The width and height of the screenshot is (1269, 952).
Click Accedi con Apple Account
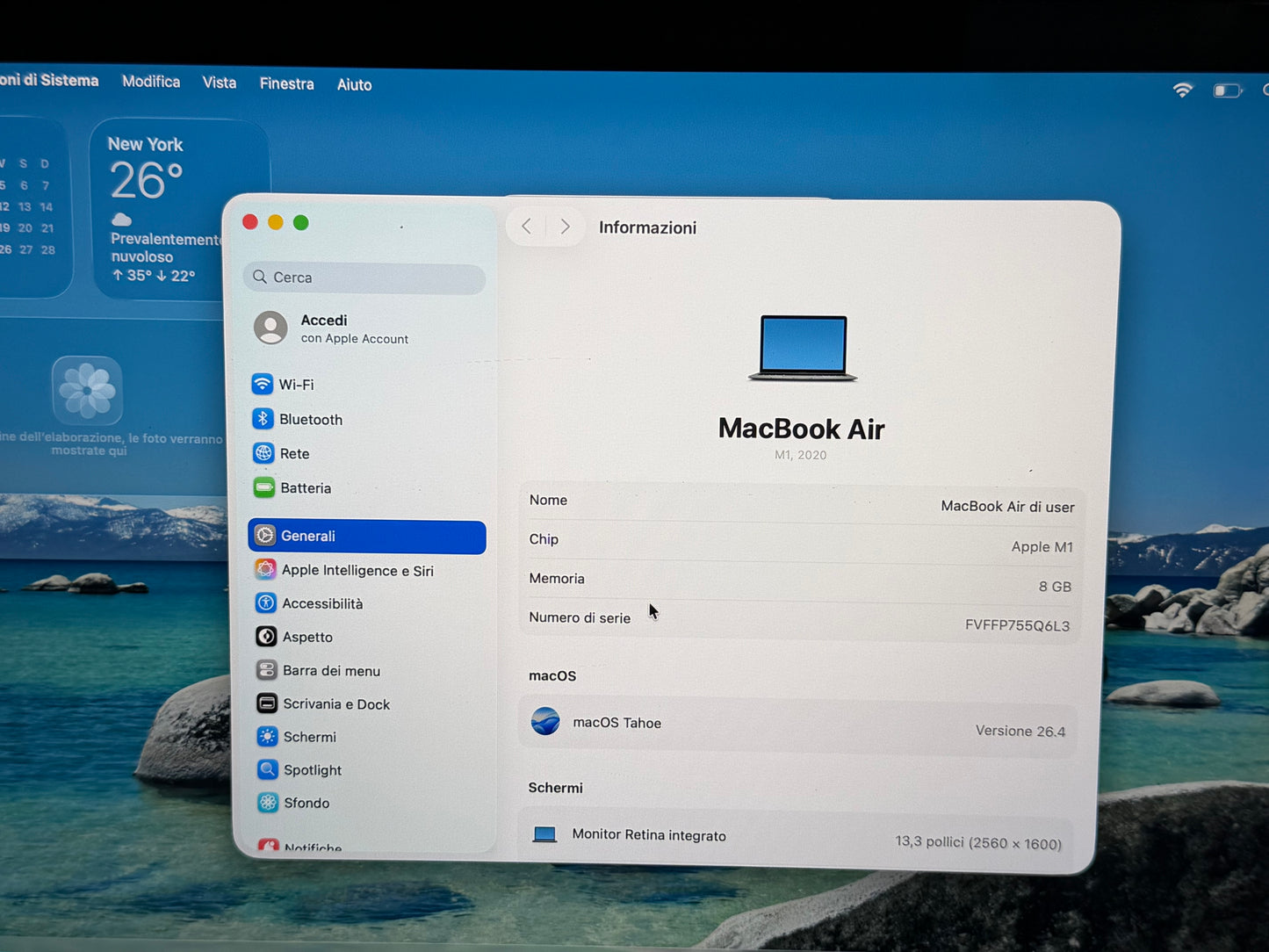(354, 328)
